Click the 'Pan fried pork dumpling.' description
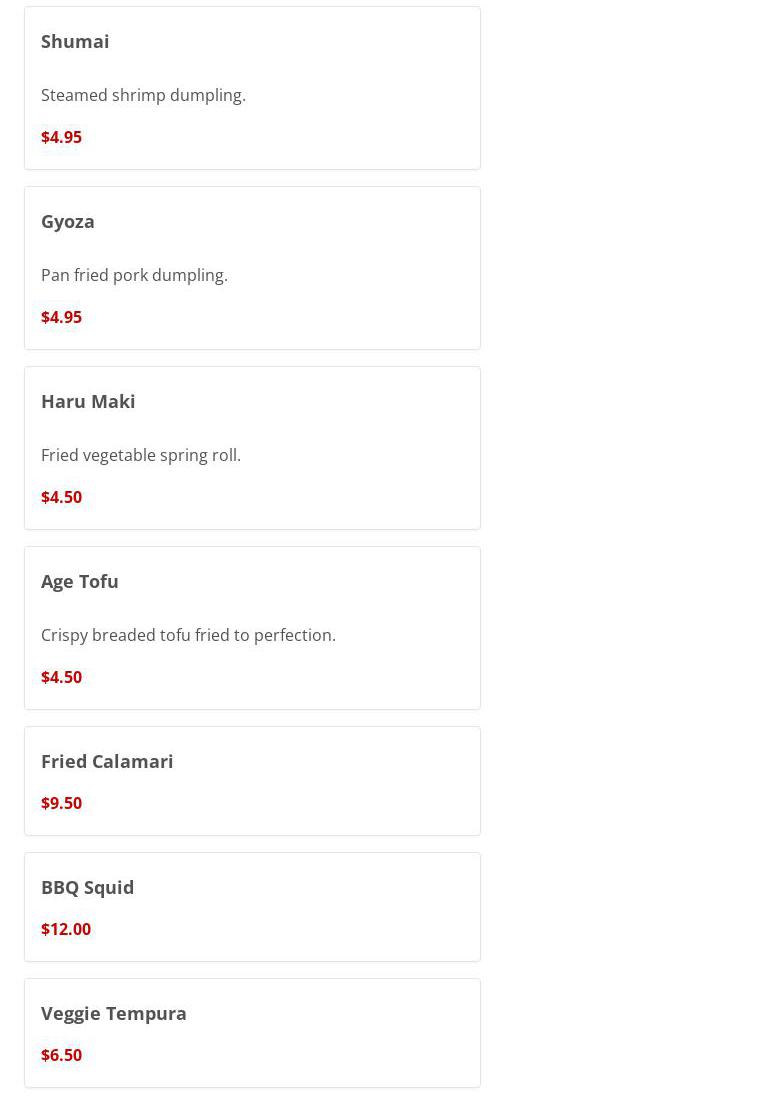 click(134, 275)
